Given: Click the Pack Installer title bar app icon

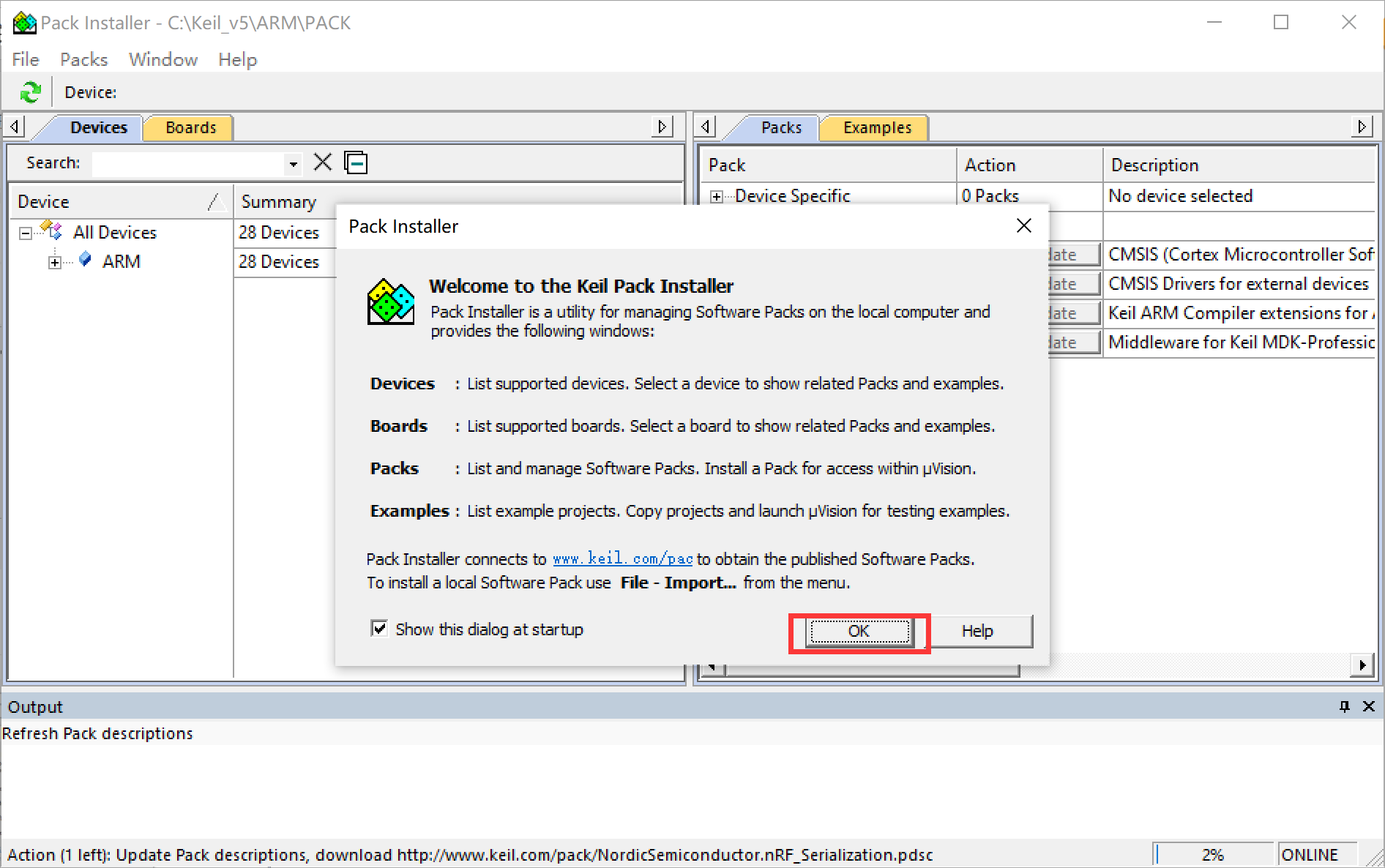Looking at the screenshot, I should (23, 23).
